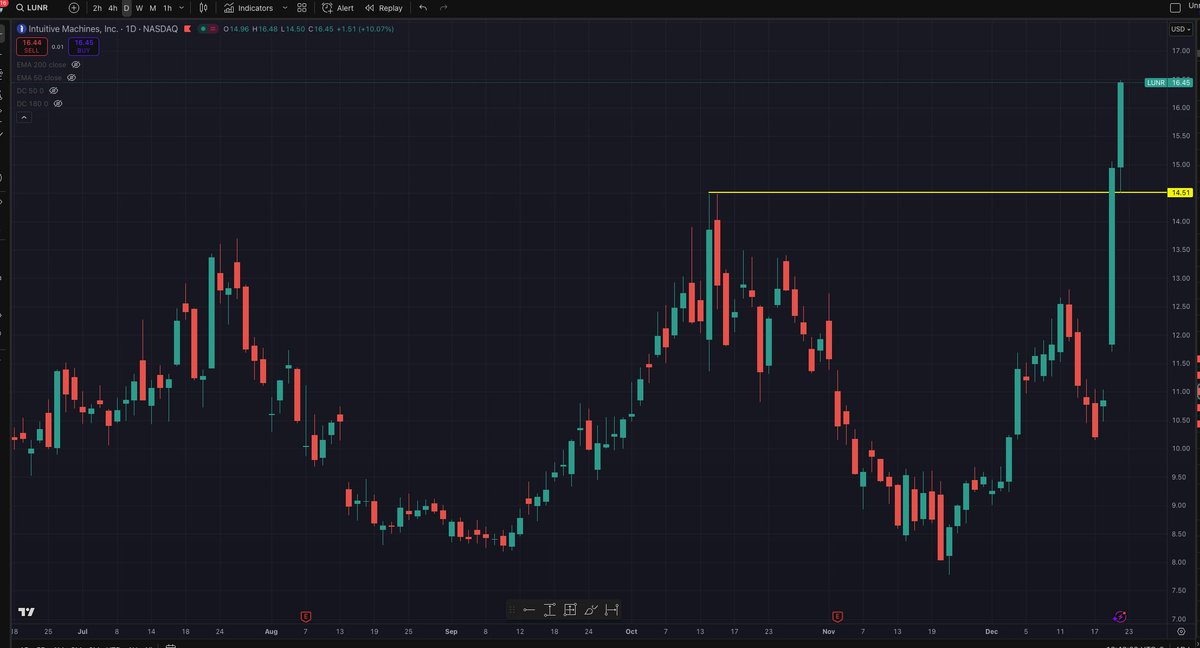Select the price range measure tool
Screen dimensions: 1200x648
(549, 610)
